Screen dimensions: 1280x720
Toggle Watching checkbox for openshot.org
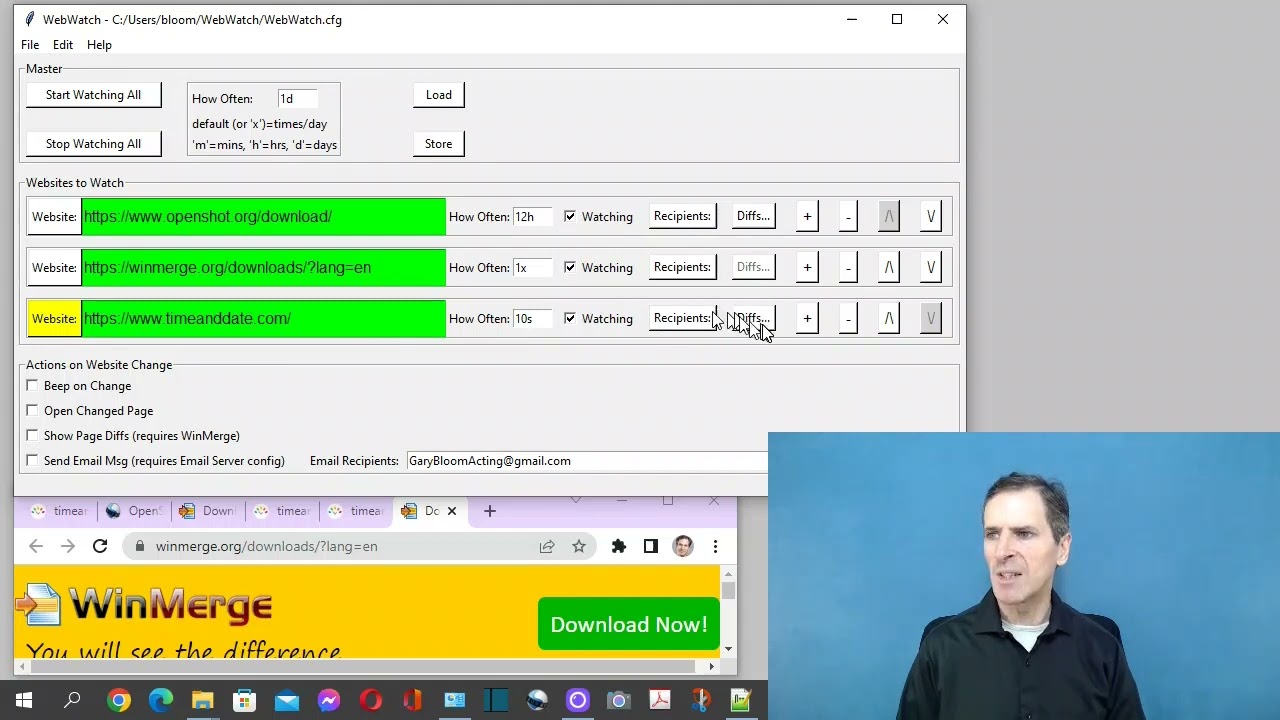click(570, 216)
